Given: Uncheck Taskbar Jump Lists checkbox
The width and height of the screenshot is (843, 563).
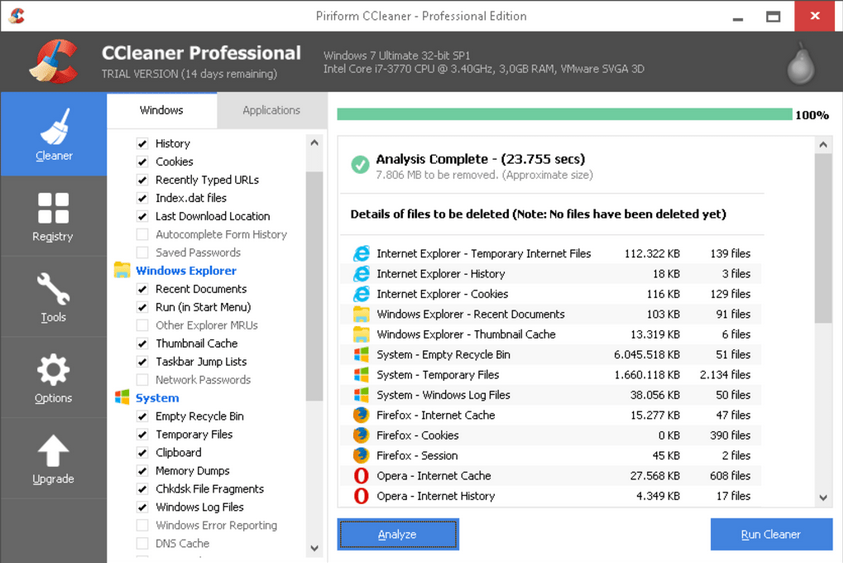Looking at the screenshot, I should pyautogui.click(x=142, y=361).
